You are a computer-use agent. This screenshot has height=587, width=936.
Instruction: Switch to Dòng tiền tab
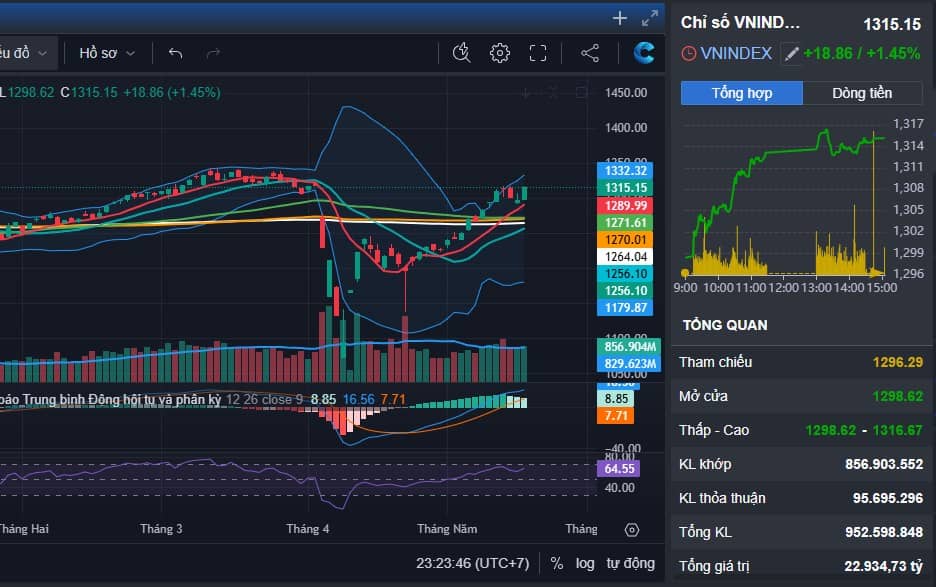[862, 93]
